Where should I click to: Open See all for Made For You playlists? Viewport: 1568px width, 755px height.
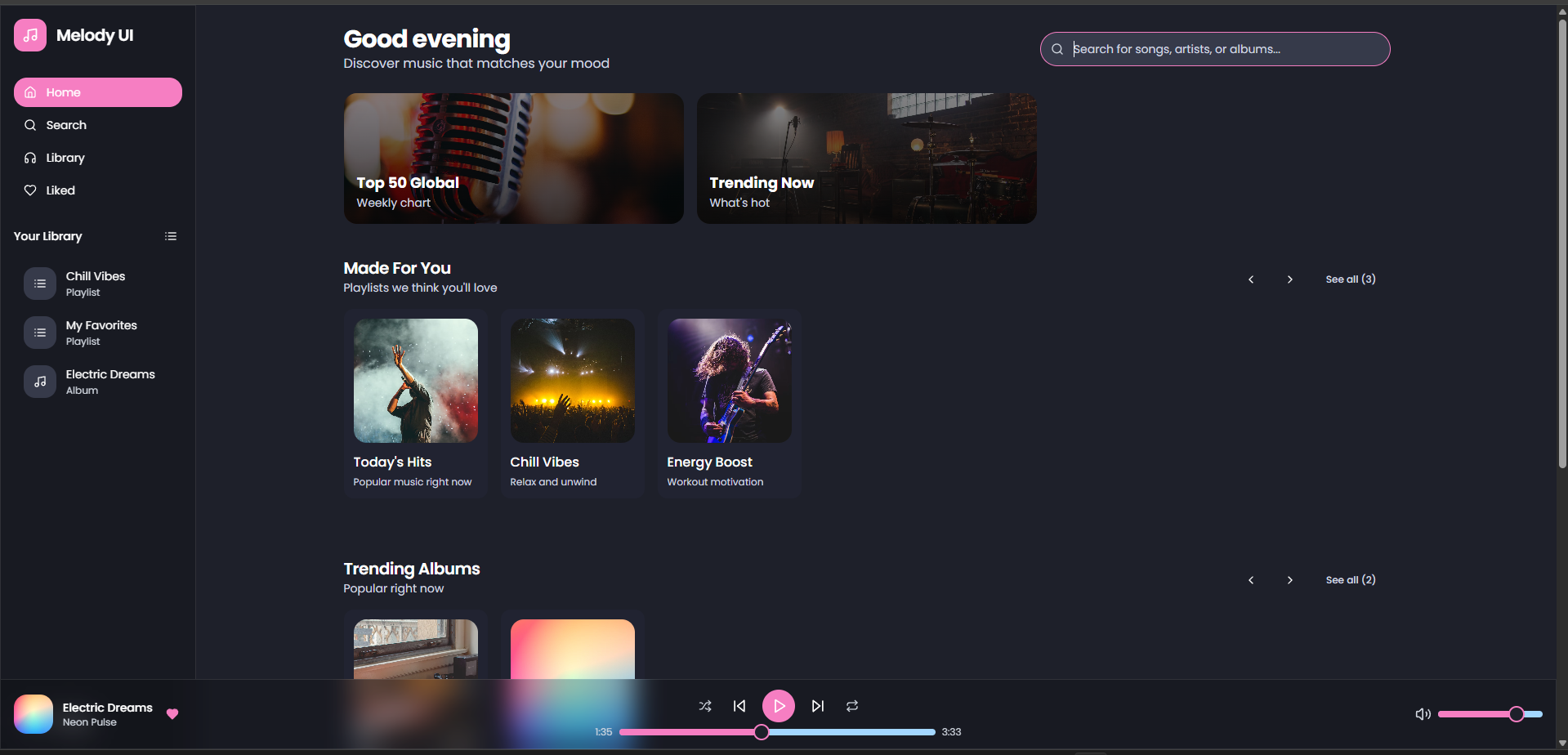click(x=1350, y=279)
